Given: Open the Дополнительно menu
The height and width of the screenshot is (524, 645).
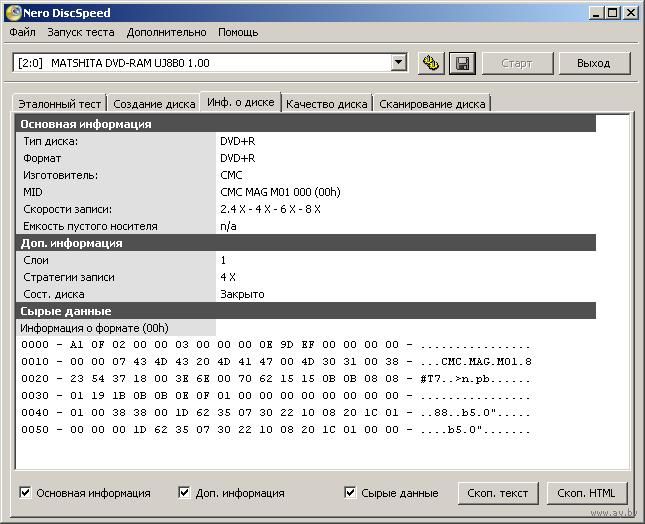Looking at the screenshot, I should tap(166, 32).
